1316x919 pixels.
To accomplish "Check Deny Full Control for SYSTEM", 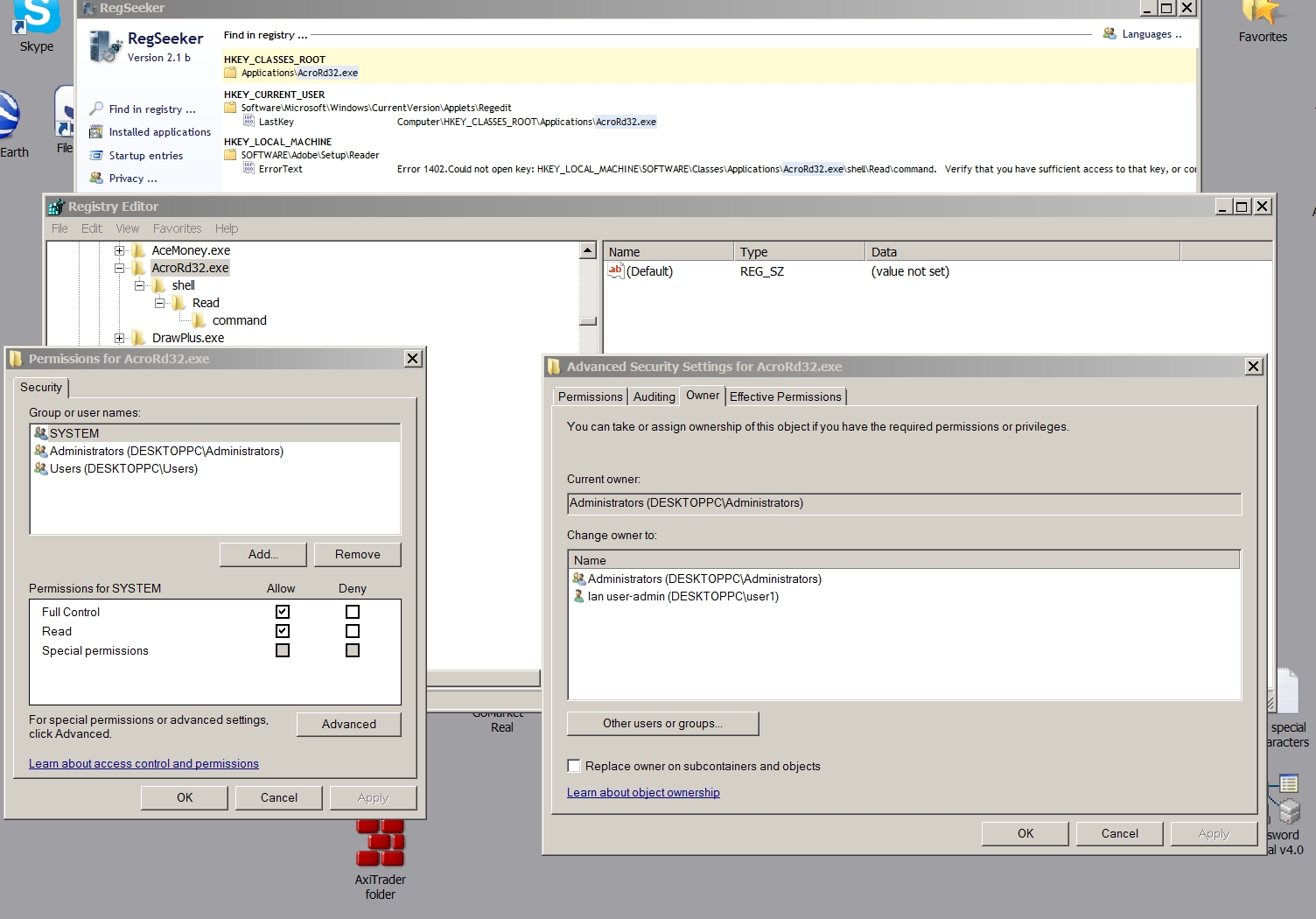I will (x=352, y=611).
